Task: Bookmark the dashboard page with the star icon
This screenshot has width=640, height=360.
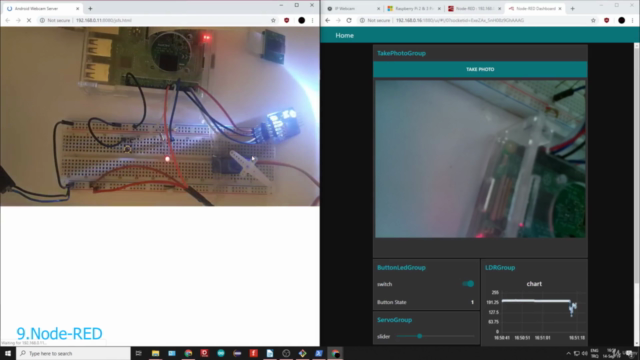Action: [593, 20]
